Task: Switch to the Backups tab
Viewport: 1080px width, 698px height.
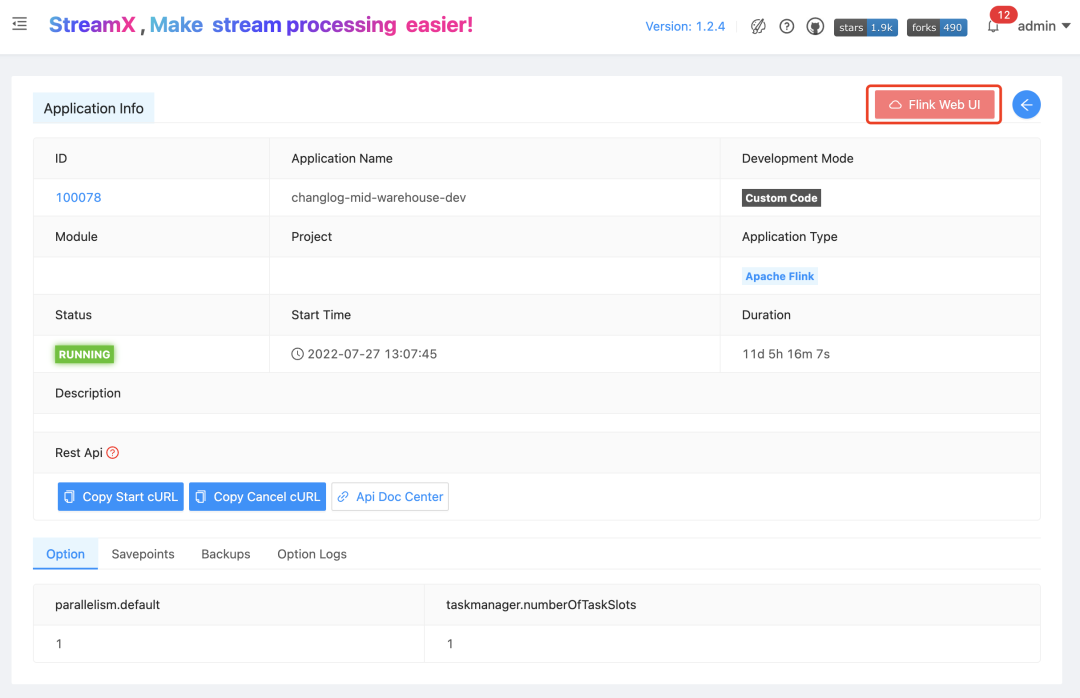Action: tap(226, 554)
